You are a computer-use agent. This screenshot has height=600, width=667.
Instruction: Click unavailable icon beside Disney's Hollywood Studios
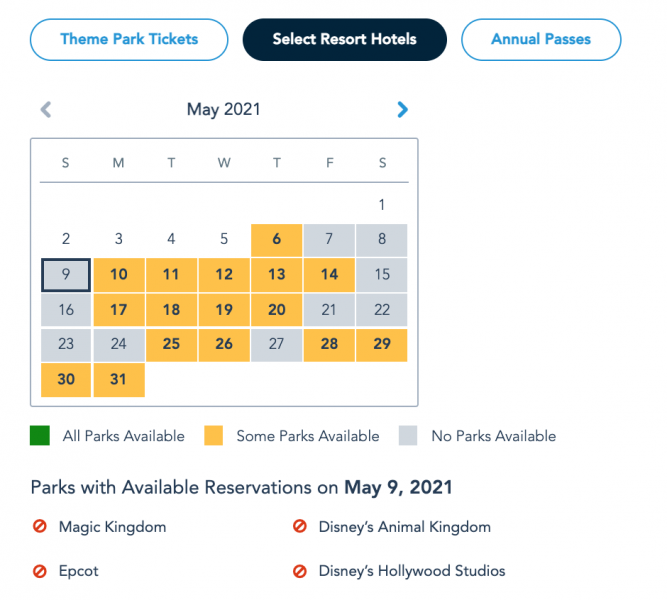click(299, 572)
